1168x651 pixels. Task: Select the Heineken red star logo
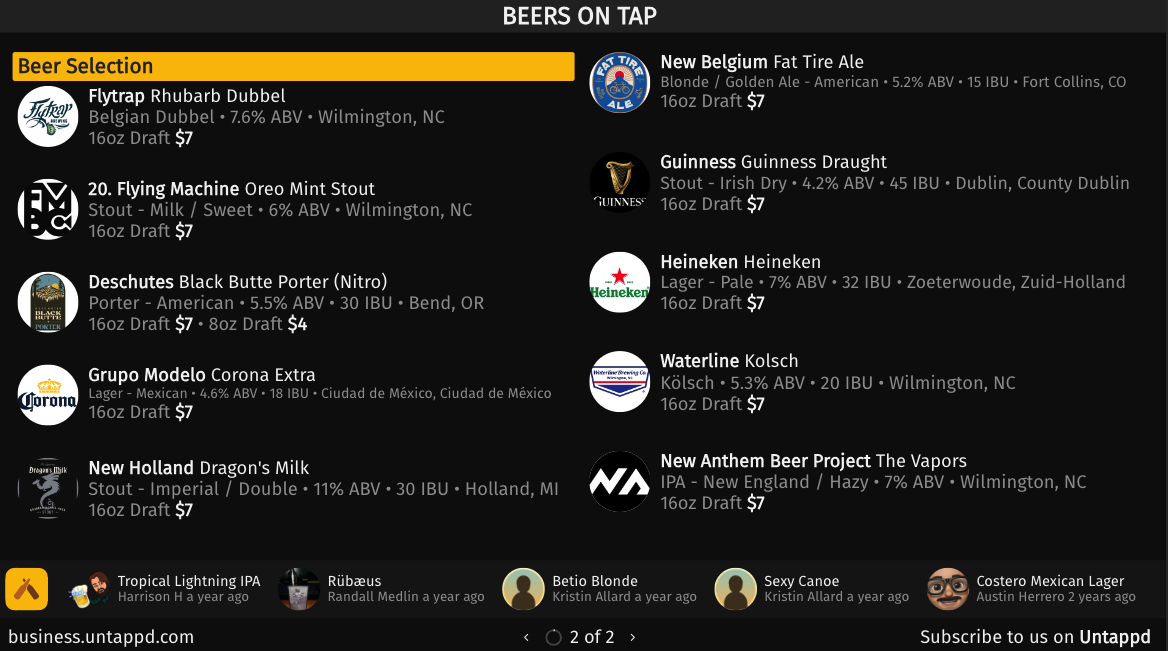pos(620,282)
